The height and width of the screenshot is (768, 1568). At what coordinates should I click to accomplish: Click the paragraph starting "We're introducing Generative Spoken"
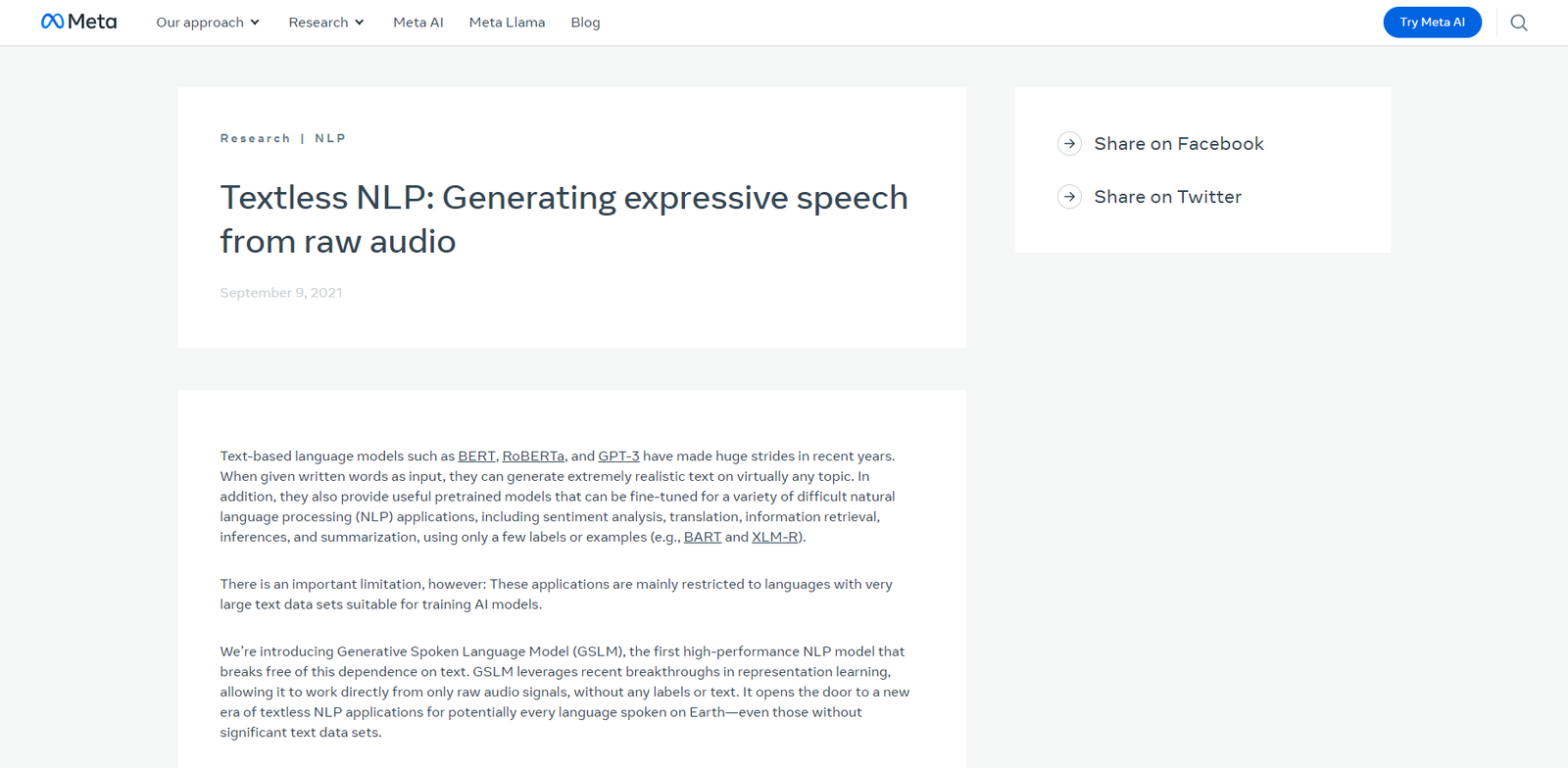click(x=564, y=692)
